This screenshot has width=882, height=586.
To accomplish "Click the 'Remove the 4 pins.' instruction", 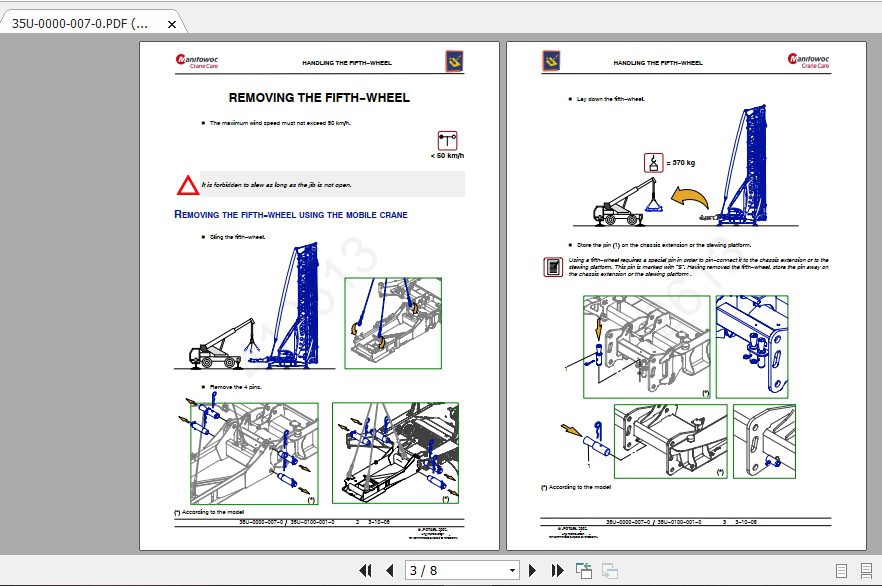I will pyautogui.click(x=236, y=387).
